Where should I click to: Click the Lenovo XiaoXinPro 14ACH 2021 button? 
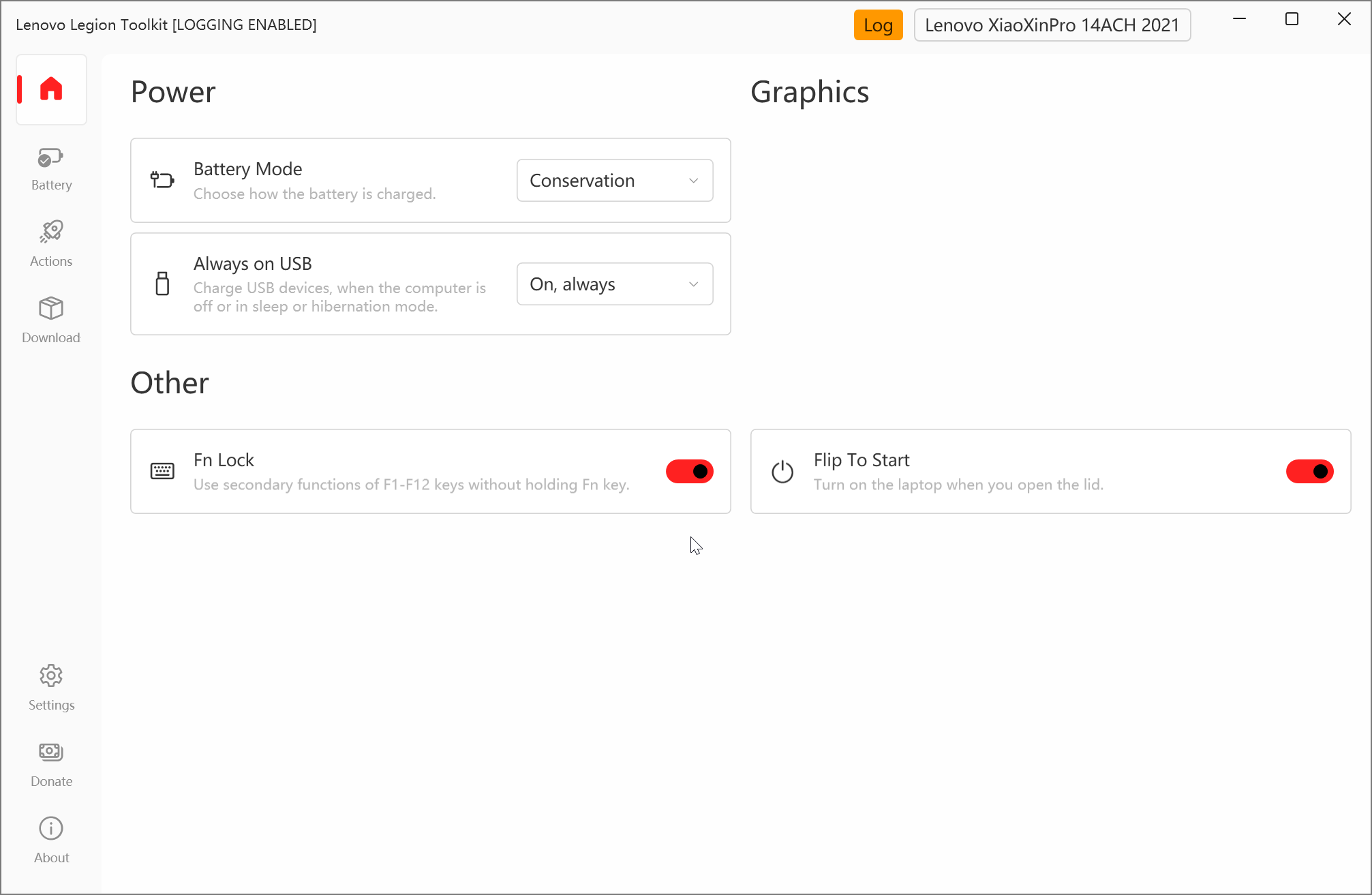click(x=1052, y=25)
